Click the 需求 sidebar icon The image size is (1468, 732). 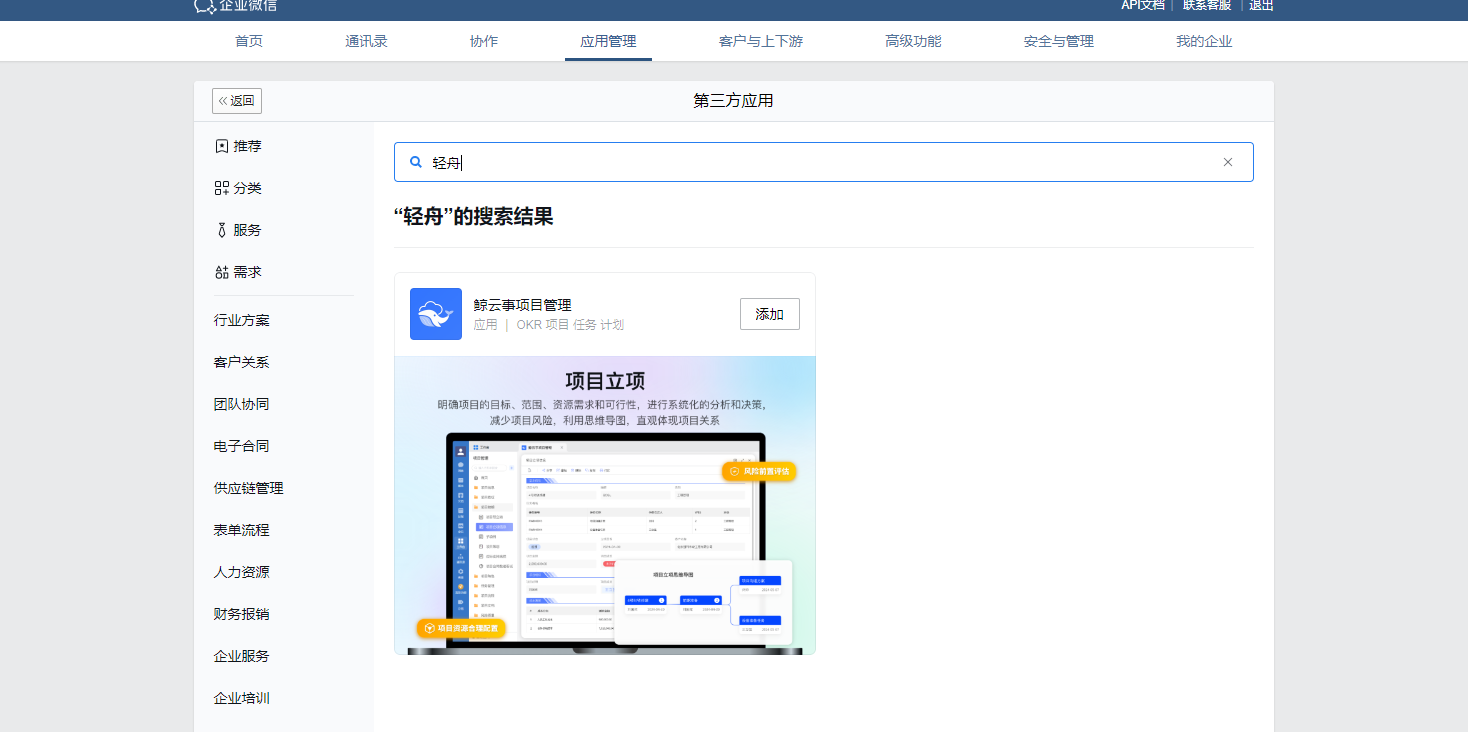(222, 272)
